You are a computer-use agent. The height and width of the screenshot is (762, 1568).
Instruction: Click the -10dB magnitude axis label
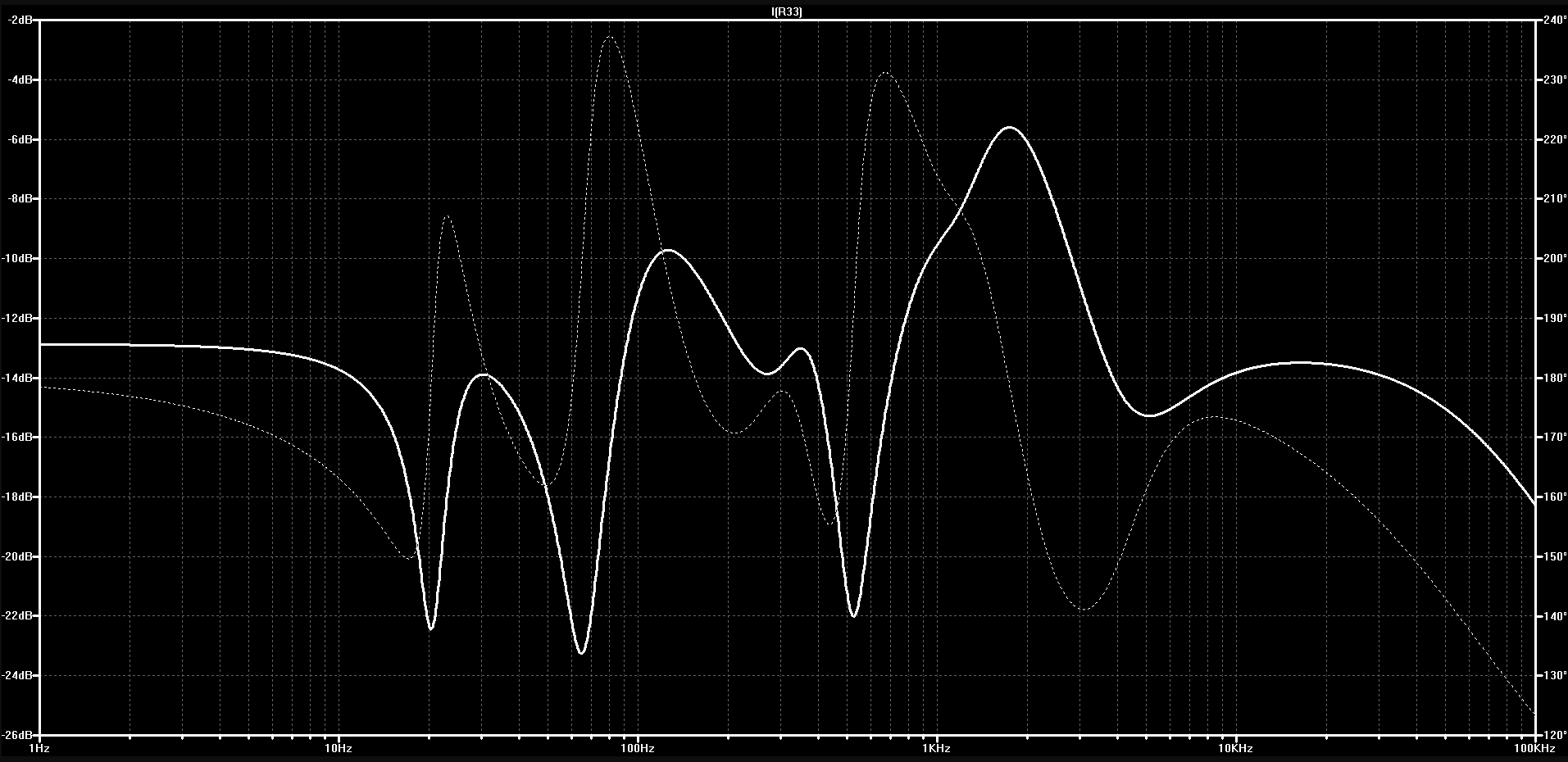click(x=17, y=259)
